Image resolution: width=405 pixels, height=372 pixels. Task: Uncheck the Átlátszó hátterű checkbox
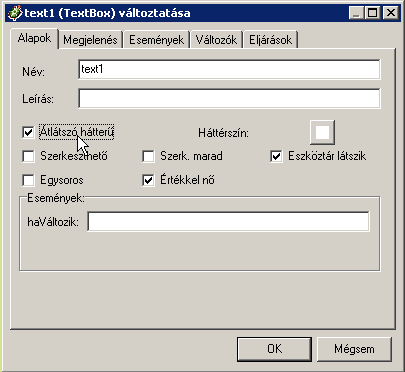click(x=28, y=132)
